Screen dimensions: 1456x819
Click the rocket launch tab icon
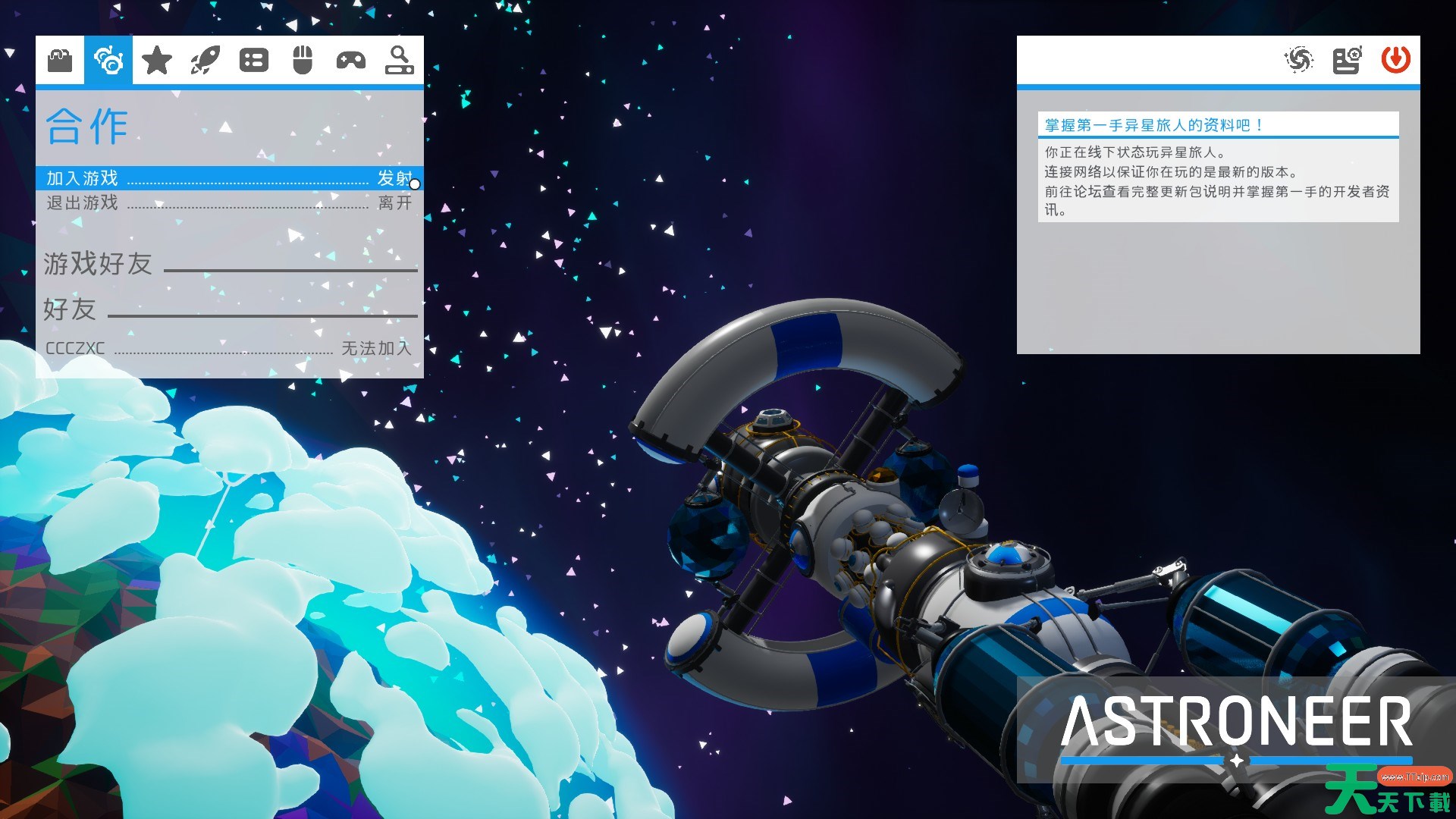pyautogui.click(x=206, y=60)
